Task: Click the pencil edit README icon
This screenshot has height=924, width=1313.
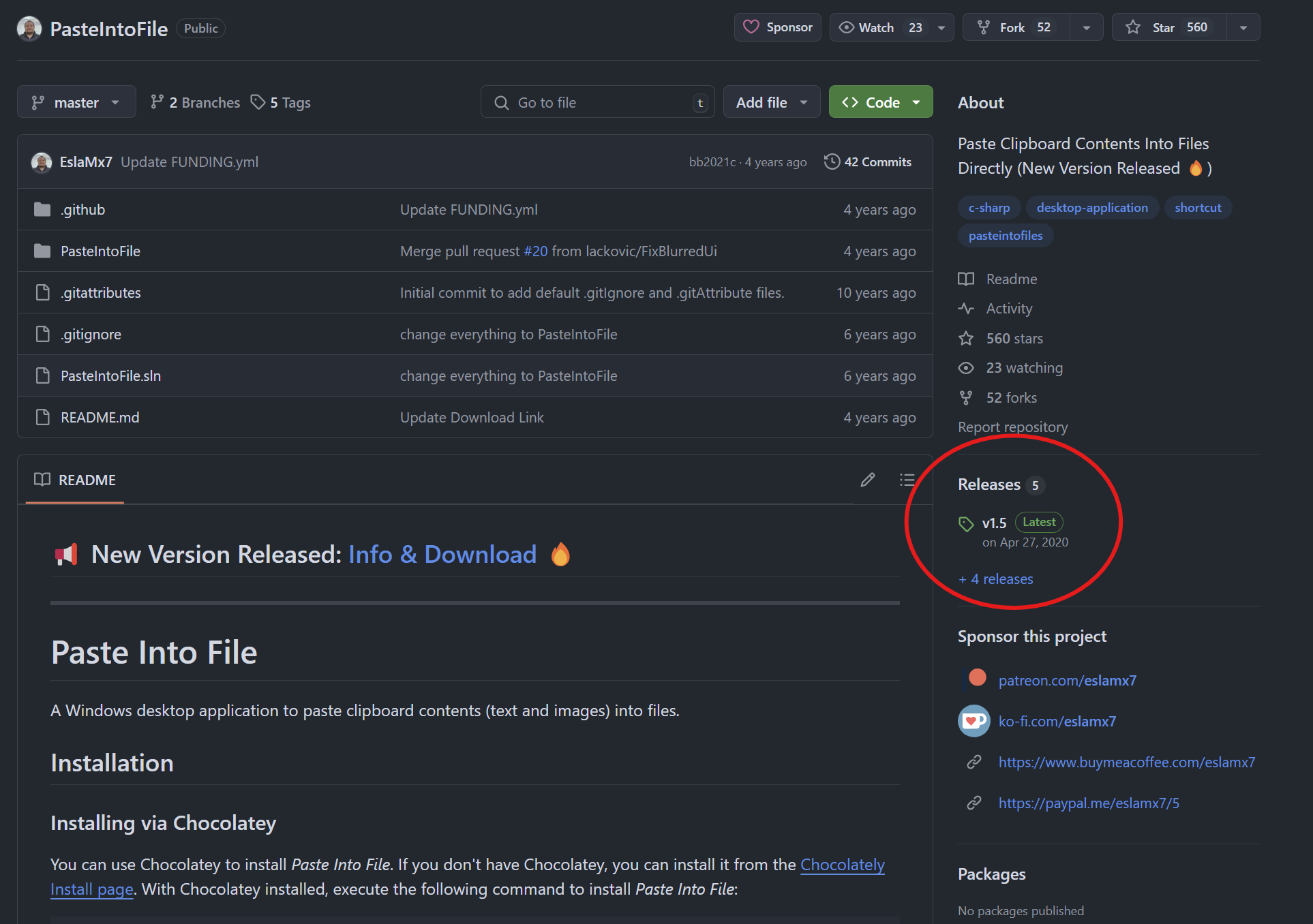Action: pos(868,480)
